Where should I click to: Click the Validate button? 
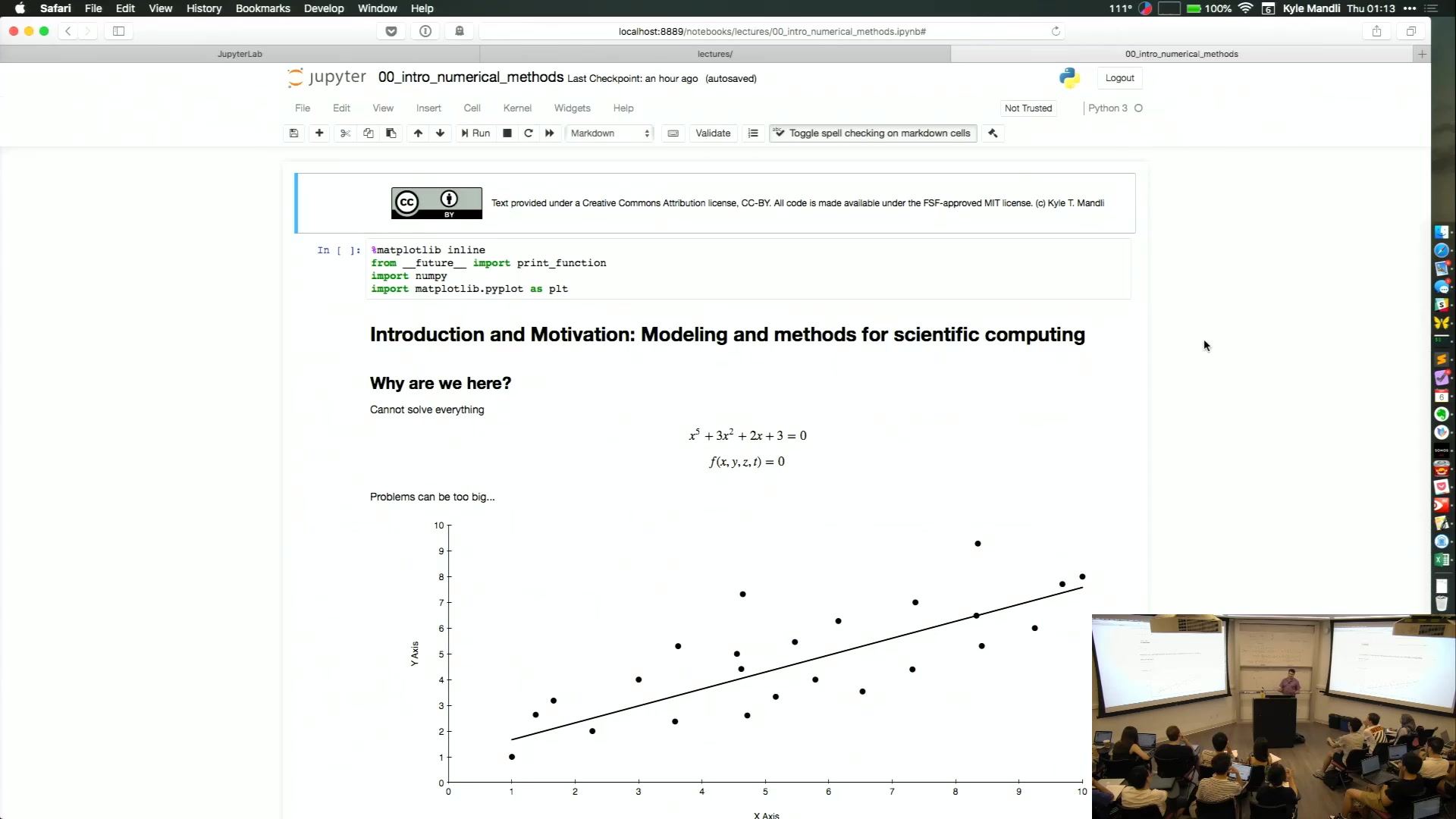tap(714, 132)
